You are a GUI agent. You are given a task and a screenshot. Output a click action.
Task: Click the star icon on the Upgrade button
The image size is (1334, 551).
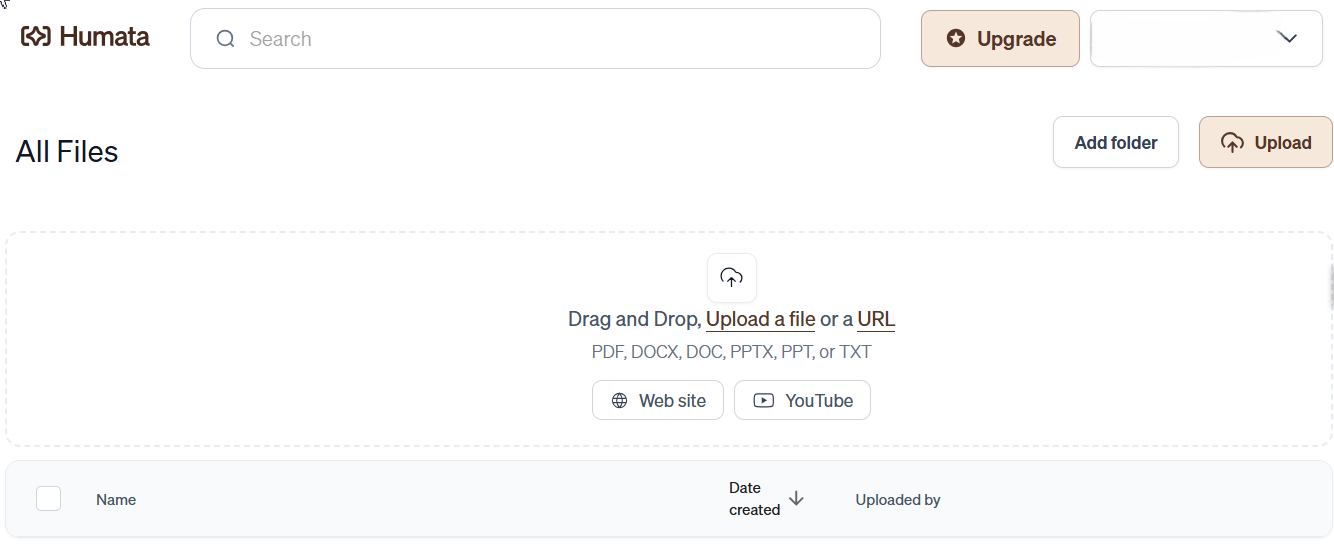tap(956, 39)
